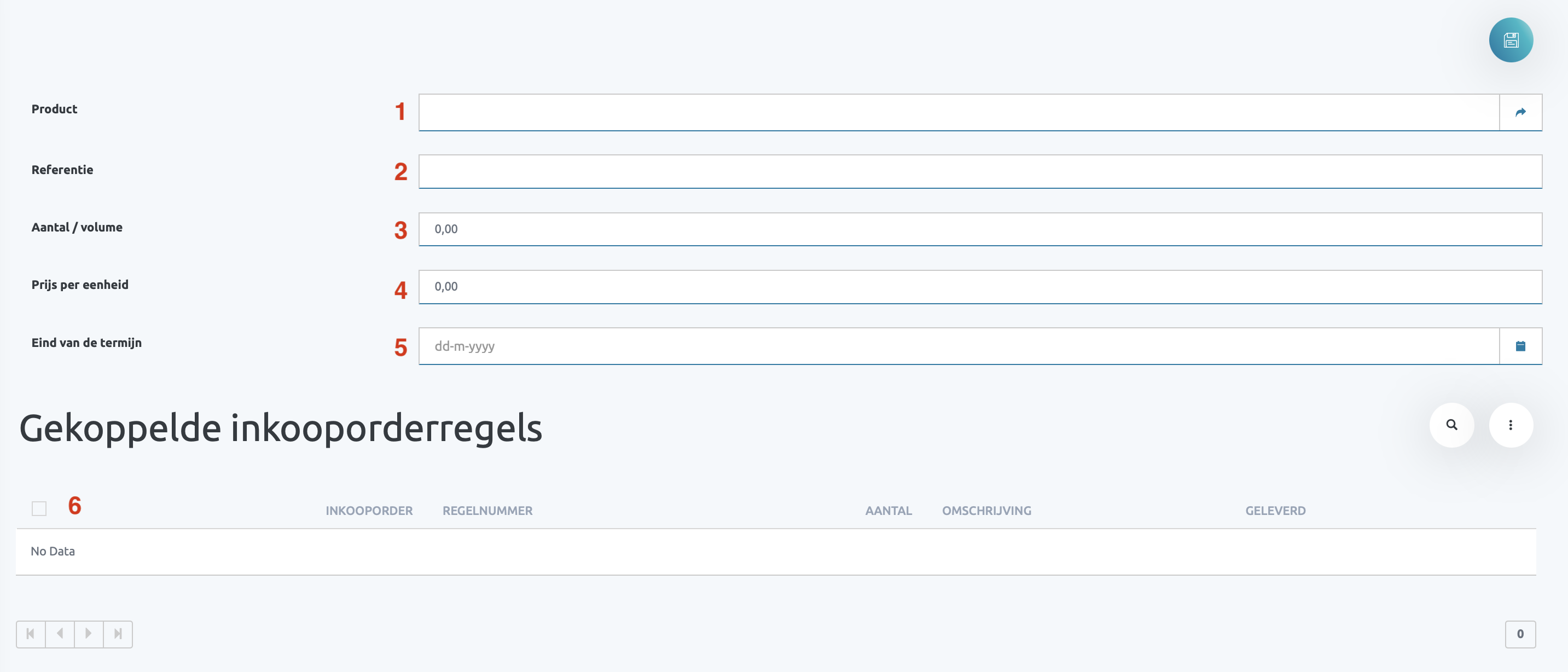Sort by the INKOOPORDER column header
Viewport: 1568px width, 672px height.
[x=369, y=511]
